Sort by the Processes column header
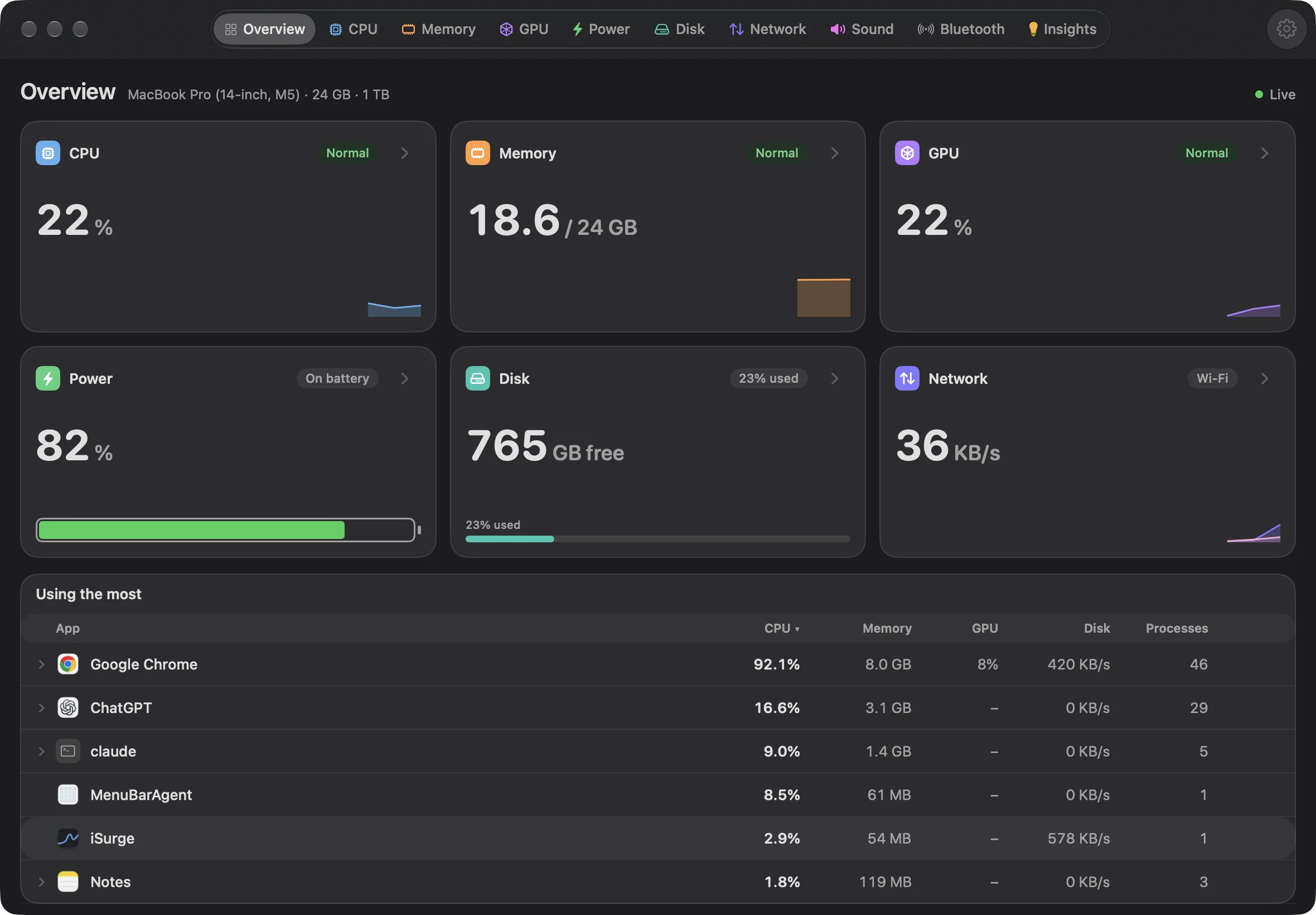 coord(1176,628)
